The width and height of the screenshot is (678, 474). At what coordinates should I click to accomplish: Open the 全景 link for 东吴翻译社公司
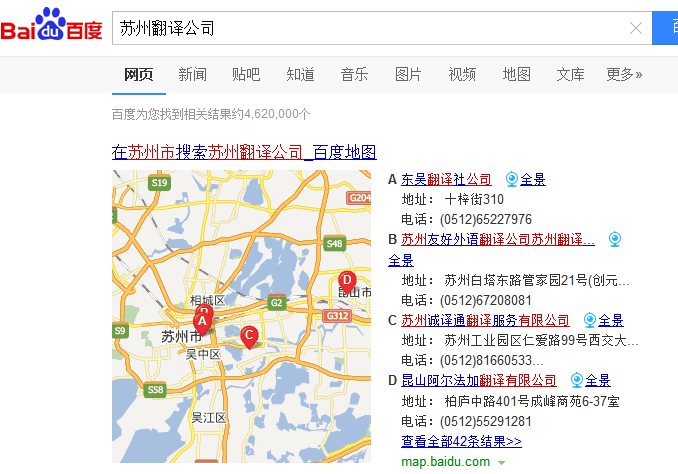pos(533,179)
